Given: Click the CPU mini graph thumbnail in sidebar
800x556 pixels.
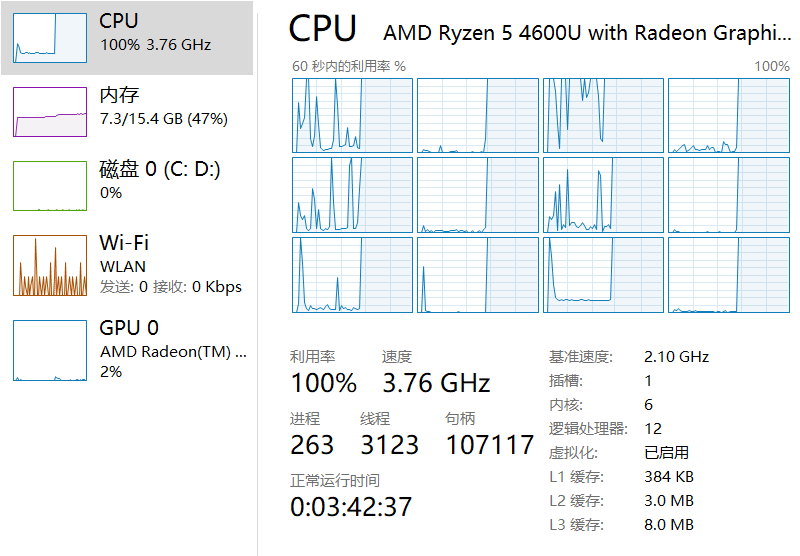Looking at the screenshot, I should (50, 35).
